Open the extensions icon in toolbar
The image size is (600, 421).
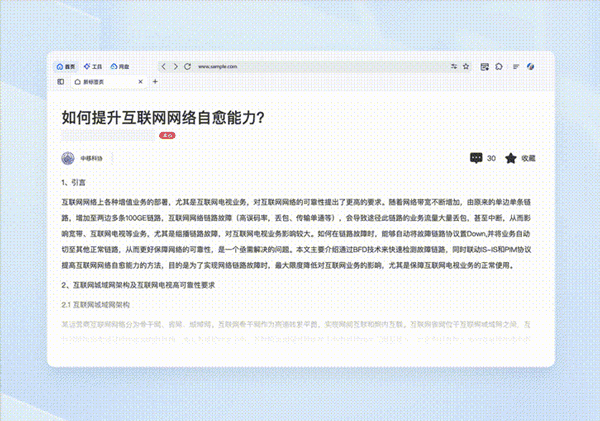click(499, 66)
